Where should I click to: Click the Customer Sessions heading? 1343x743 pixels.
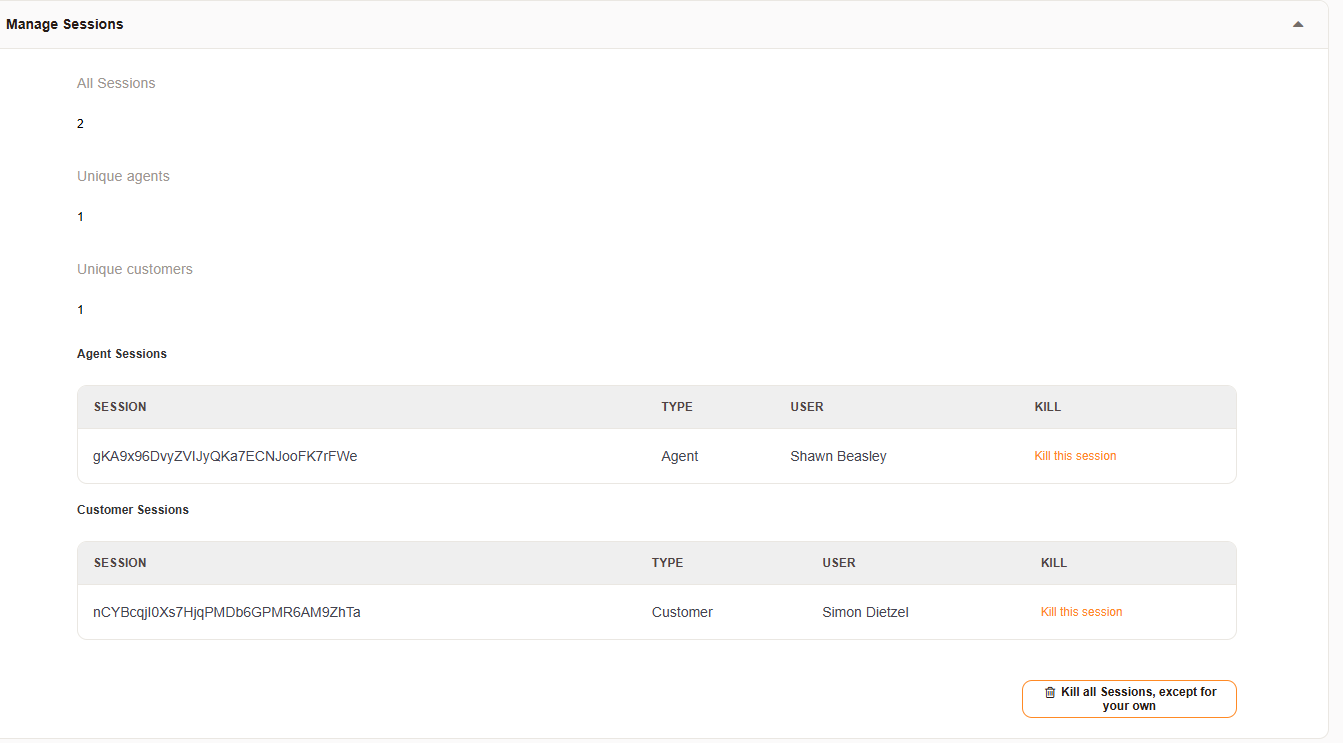click(x=133, y=509)
